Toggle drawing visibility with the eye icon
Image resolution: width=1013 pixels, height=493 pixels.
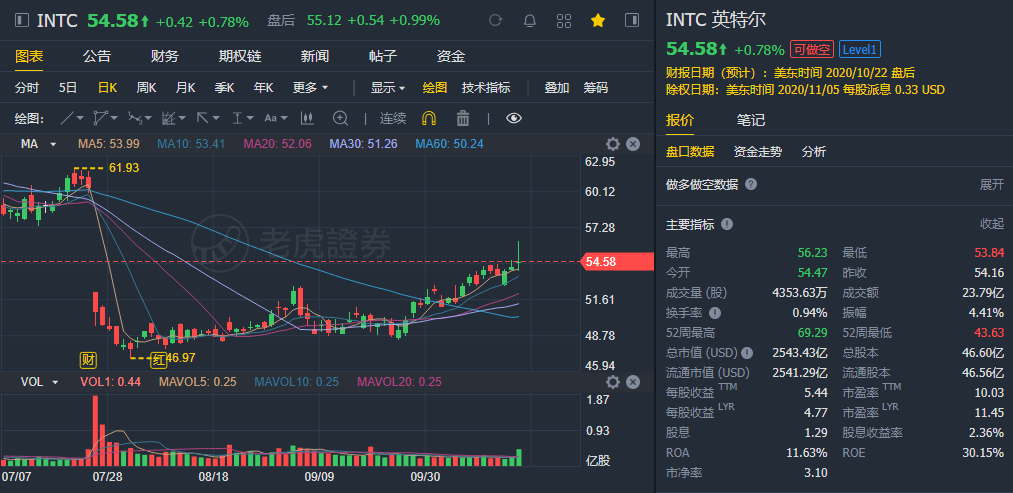point(514,118)
